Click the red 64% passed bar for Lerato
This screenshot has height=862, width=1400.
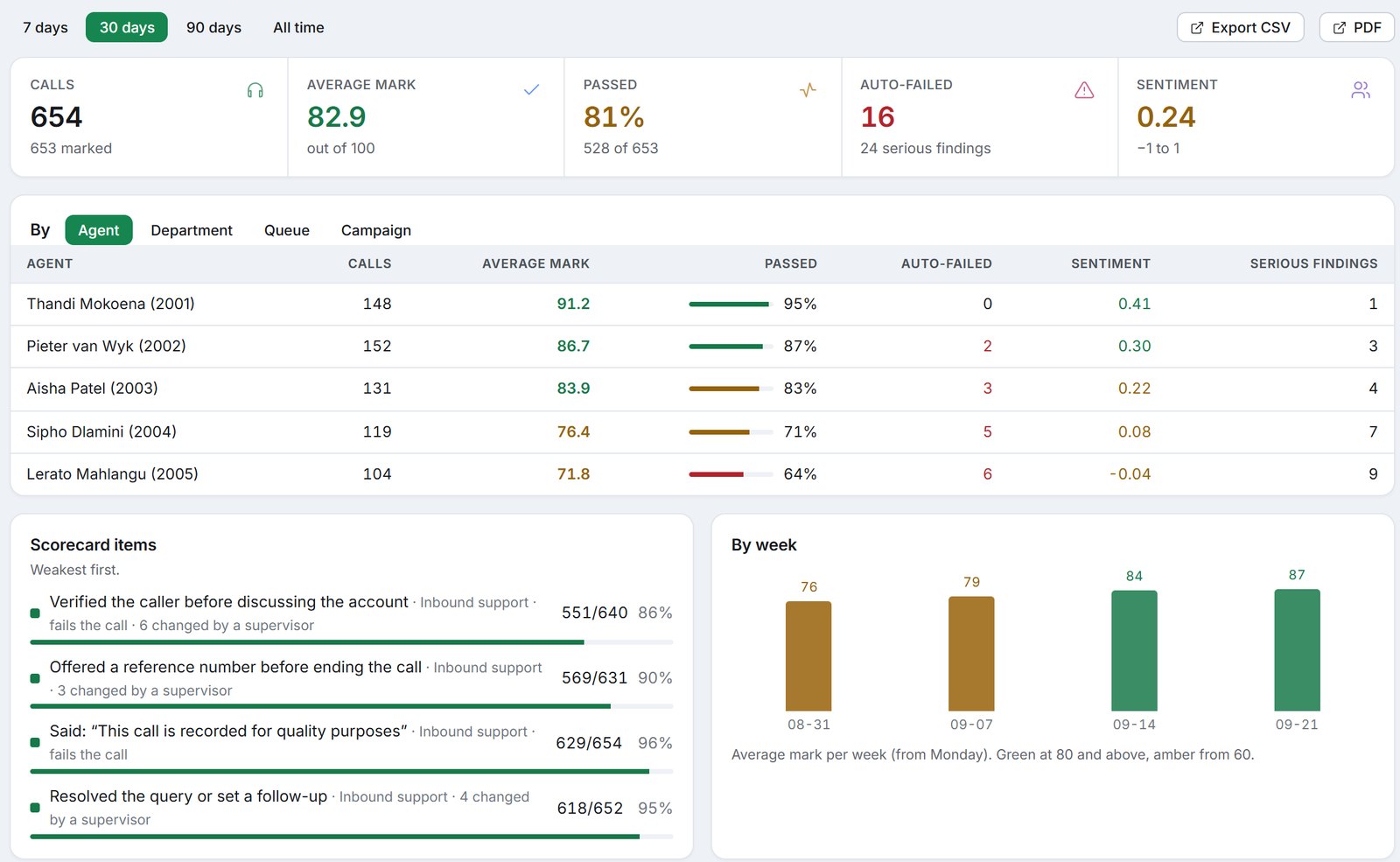click(731, 474)
